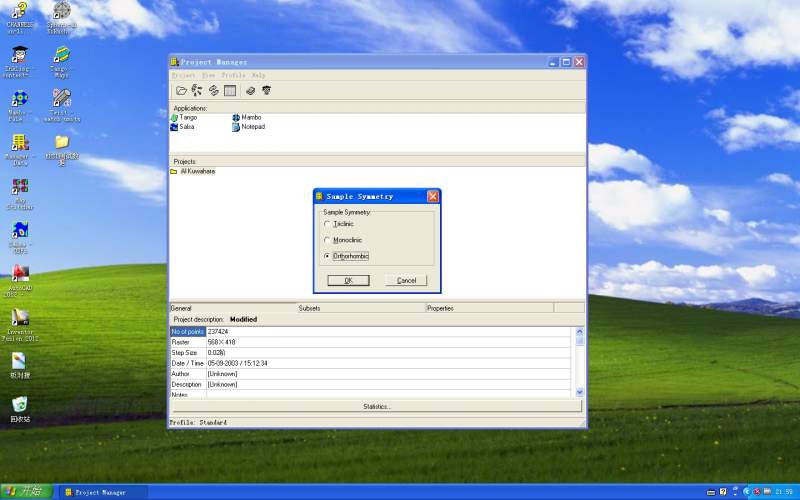Click the Project Manager taskbar button
800x500 pixels.
click(103, 492)
